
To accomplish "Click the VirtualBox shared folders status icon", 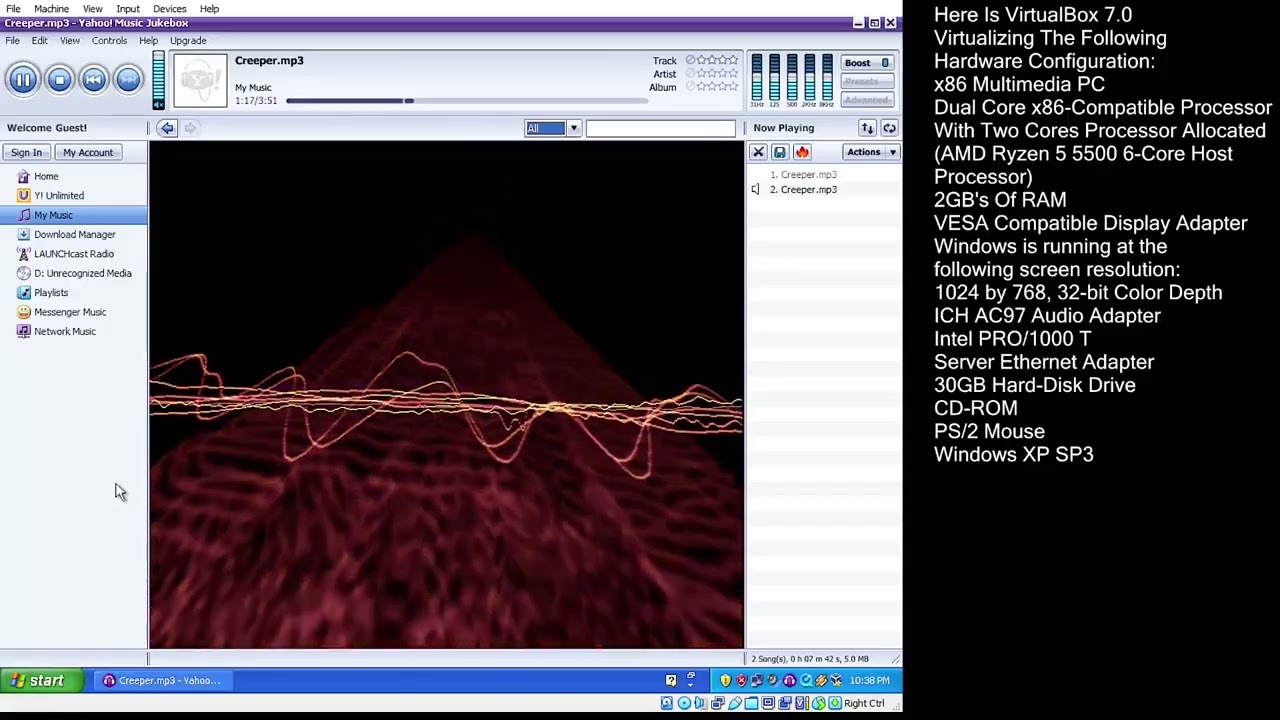I will (x=751, y=703).
